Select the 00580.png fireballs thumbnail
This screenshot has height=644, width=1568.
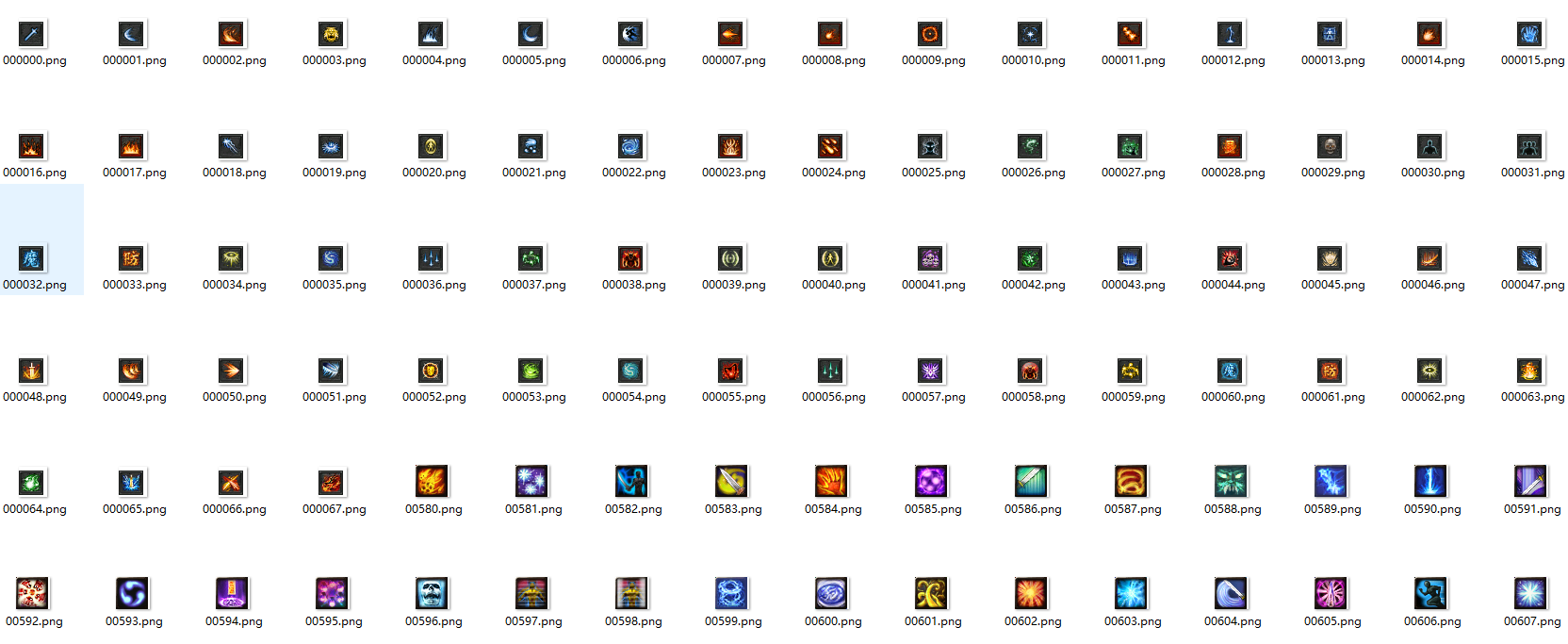[432, 482]
